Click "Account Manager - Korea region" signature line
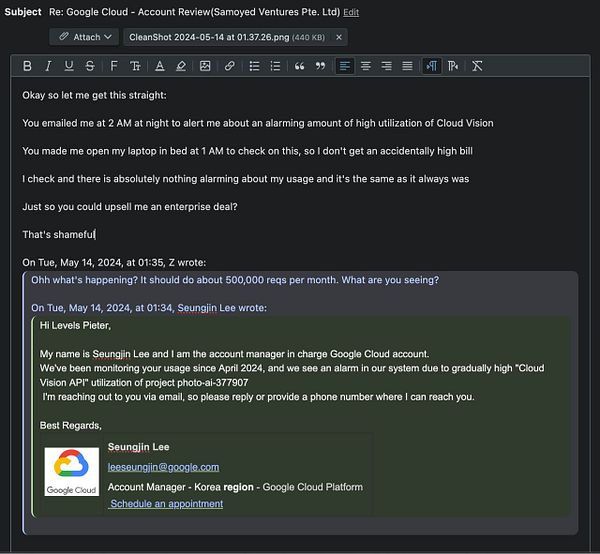 (235, 487)
